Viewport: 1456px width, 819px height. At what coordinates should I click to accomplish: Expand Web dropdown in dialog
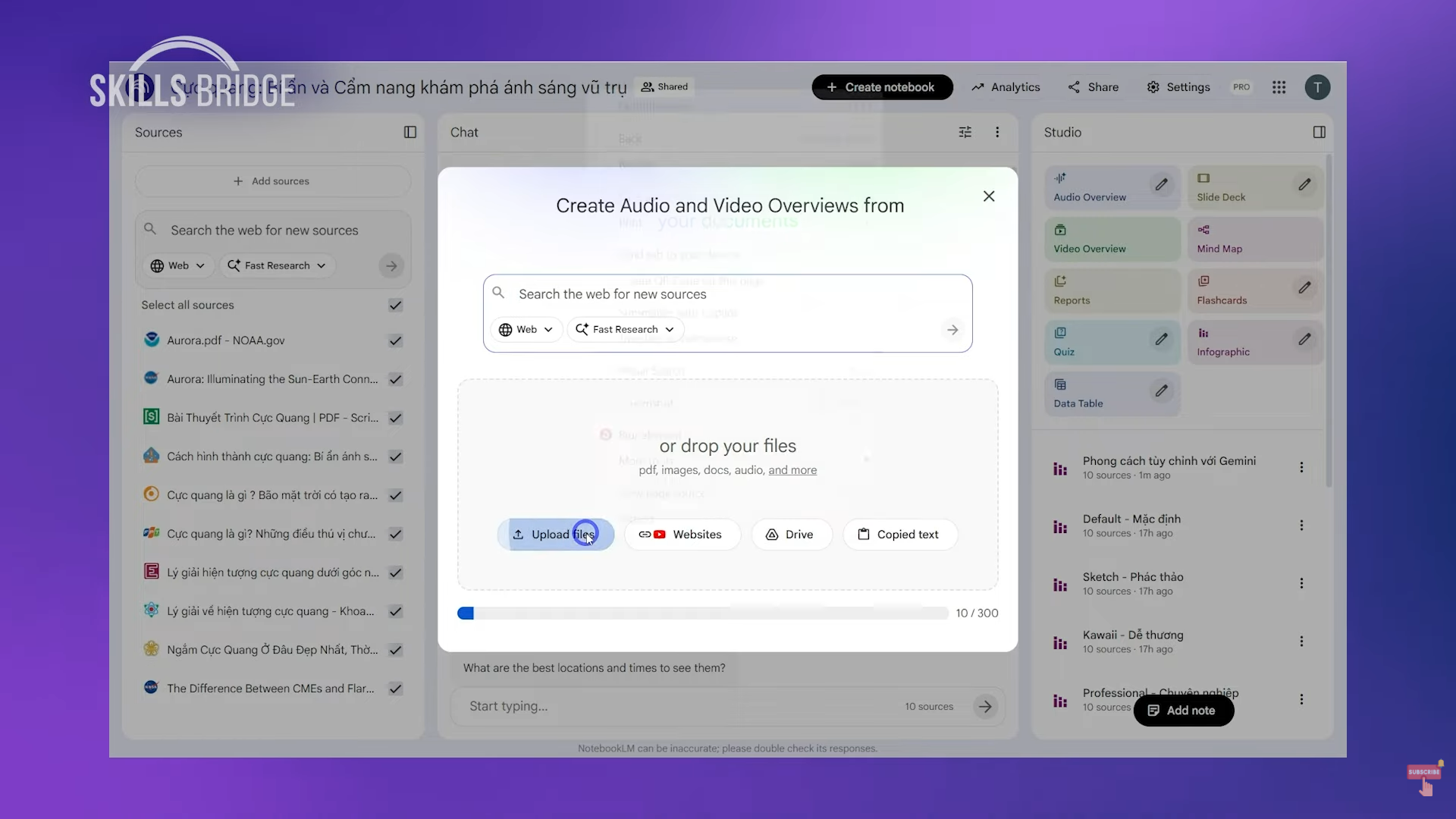526,329
